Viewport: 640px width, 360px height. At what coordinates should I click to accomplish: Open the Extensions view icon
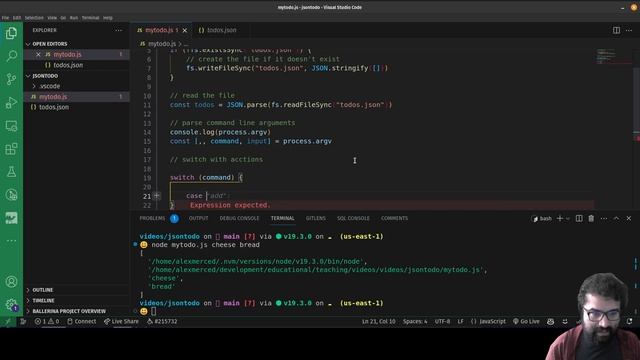coord(11,149)
